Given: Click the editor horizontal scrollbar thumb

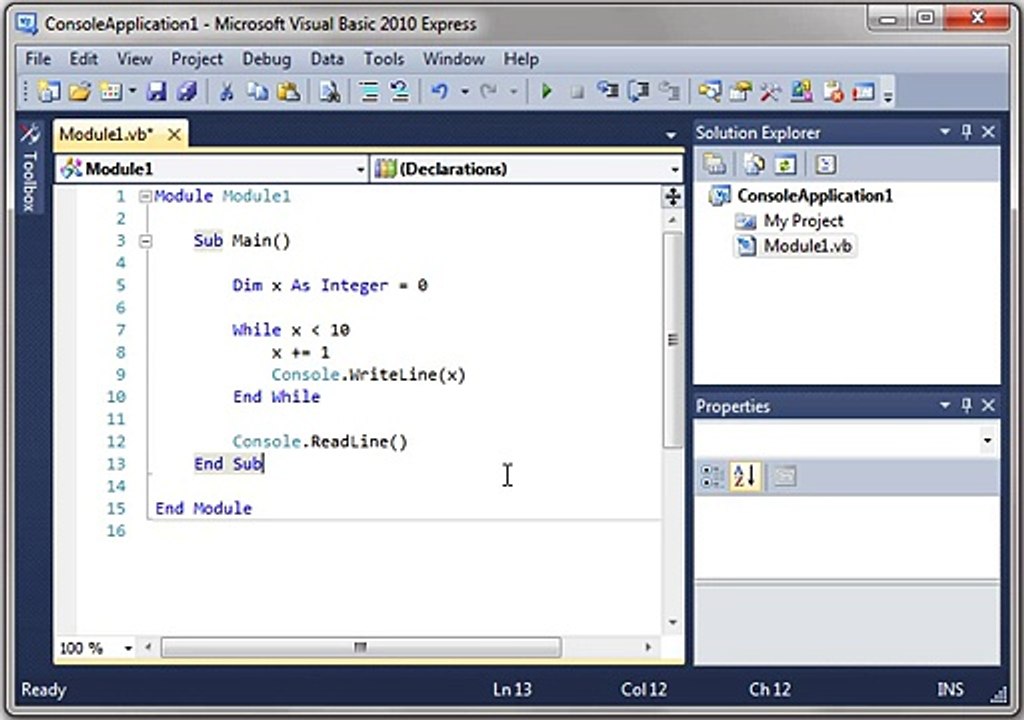Looking at the screenshot, I should (x=361, y=647).
